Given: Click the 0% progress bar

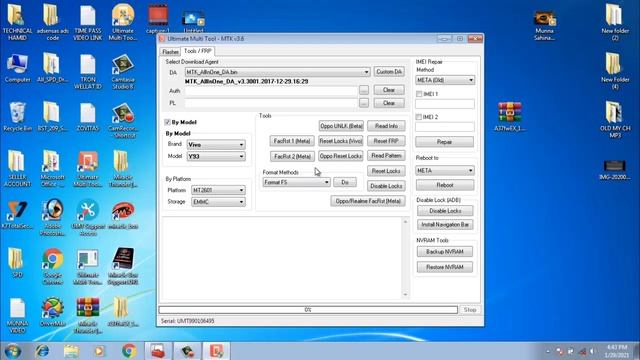Looking at the screenshot, I should click(x=308, y=310).
